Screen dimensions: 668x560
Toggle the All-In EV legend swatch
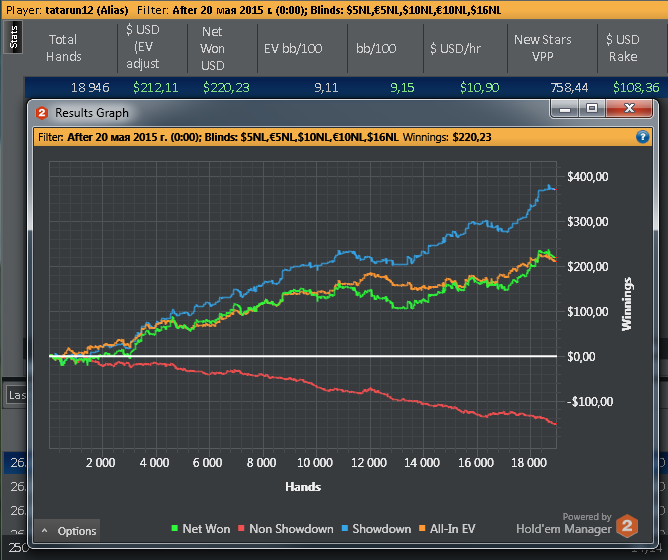point(422,528)
